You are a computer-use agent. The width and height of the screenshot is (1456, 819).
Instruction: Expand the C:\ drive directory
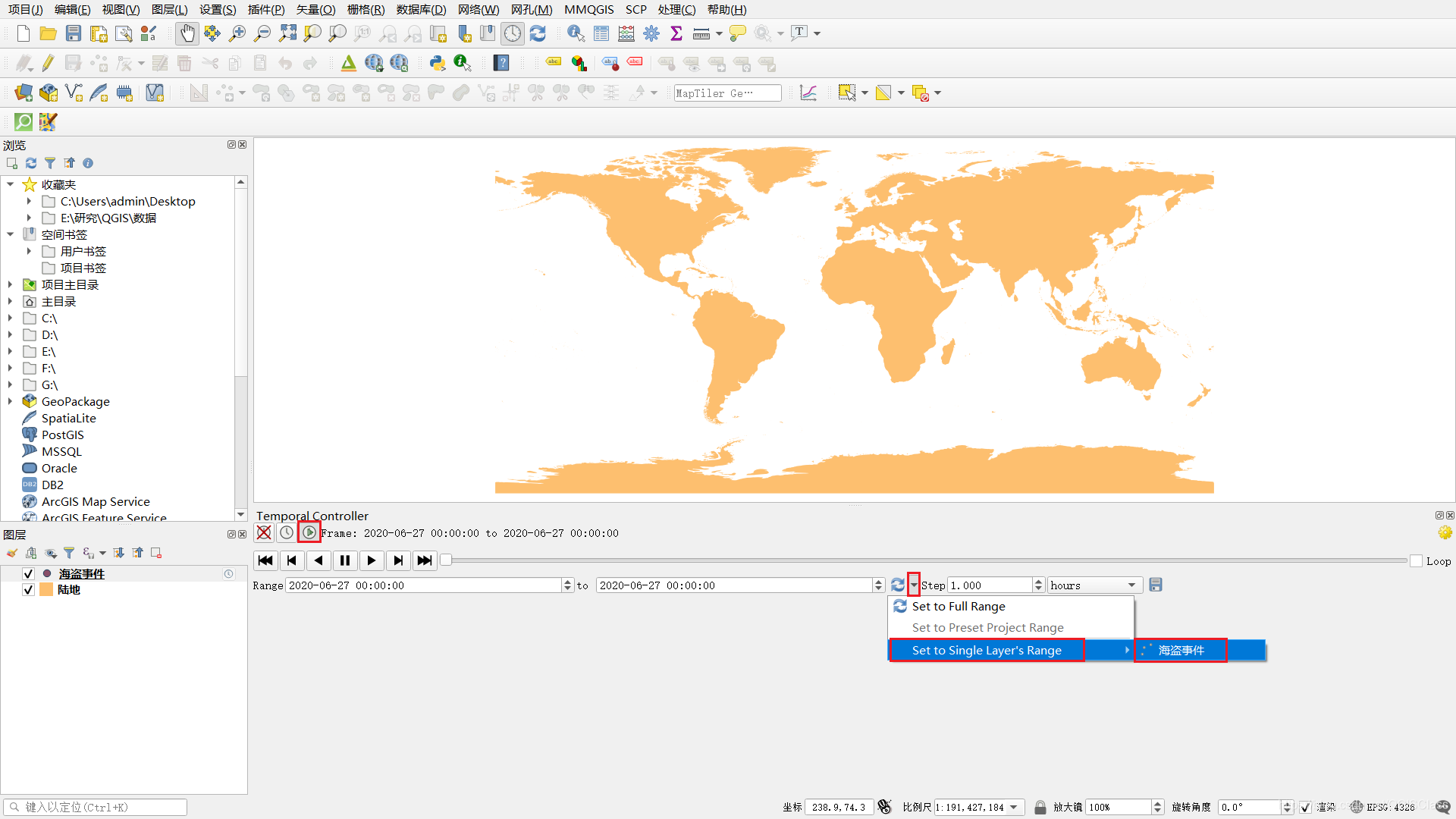pos(11,318)
